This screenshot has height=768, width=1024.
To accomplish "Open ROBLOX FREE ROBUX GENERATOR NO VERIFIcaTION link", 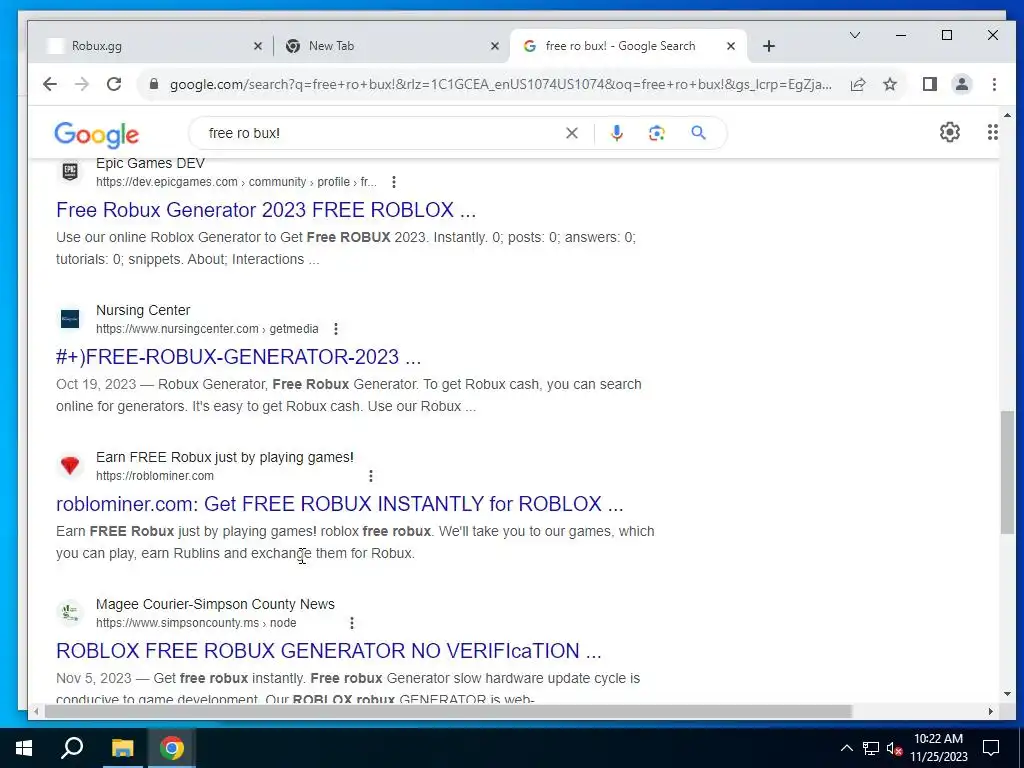I will (x=328, y=651).
